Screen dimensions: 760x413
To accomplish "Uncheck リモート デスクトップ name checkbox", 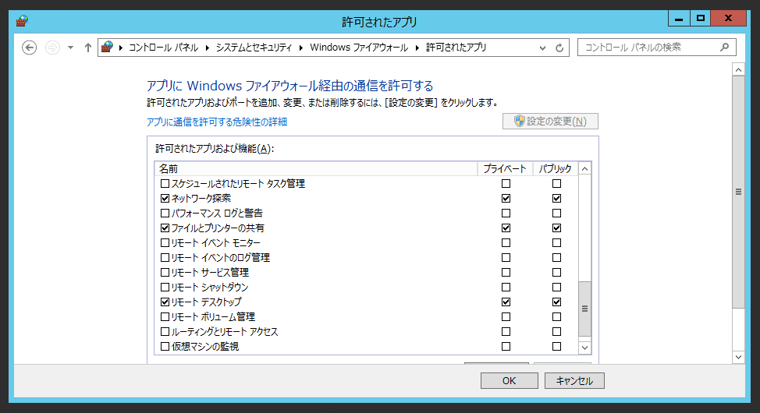I will (165, 302).
